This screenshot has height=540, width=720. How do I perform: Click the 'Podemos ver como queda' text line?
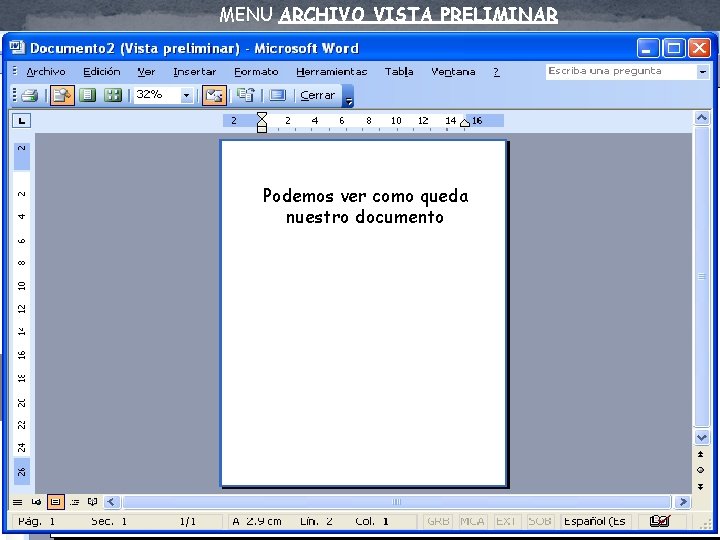(366, 196)
